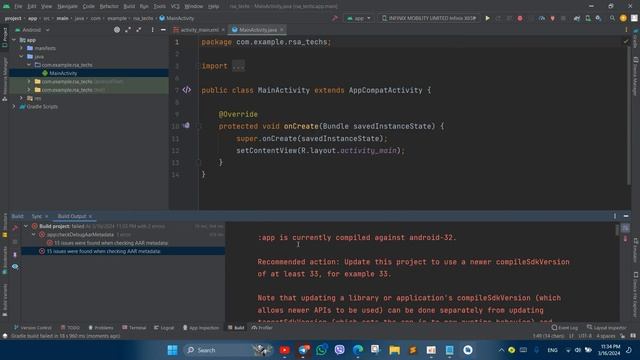Expand the res folder
This screenshot has height=360, width=640.
22,98
